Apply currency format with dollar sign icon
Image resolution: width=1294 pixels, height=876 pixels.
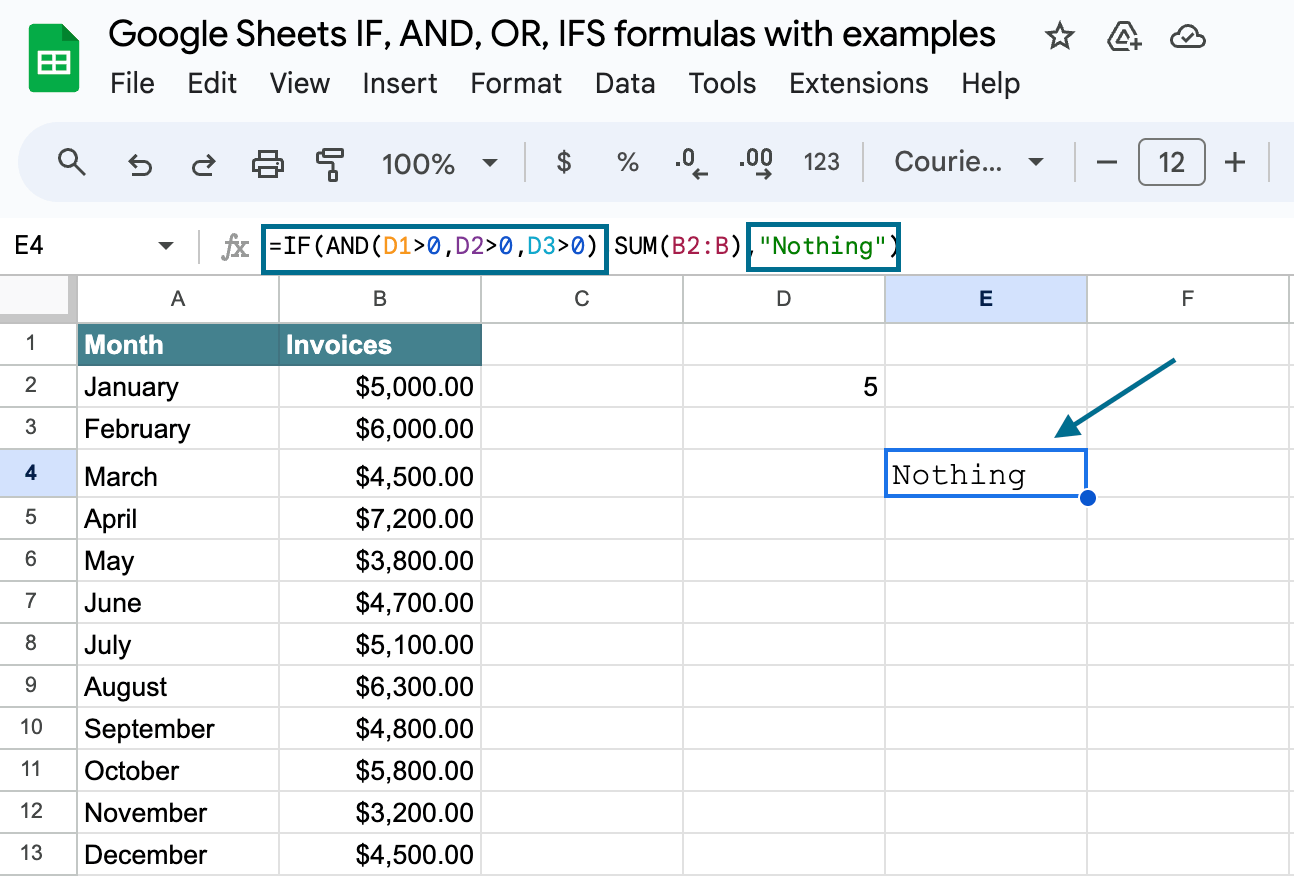[562, 162]
